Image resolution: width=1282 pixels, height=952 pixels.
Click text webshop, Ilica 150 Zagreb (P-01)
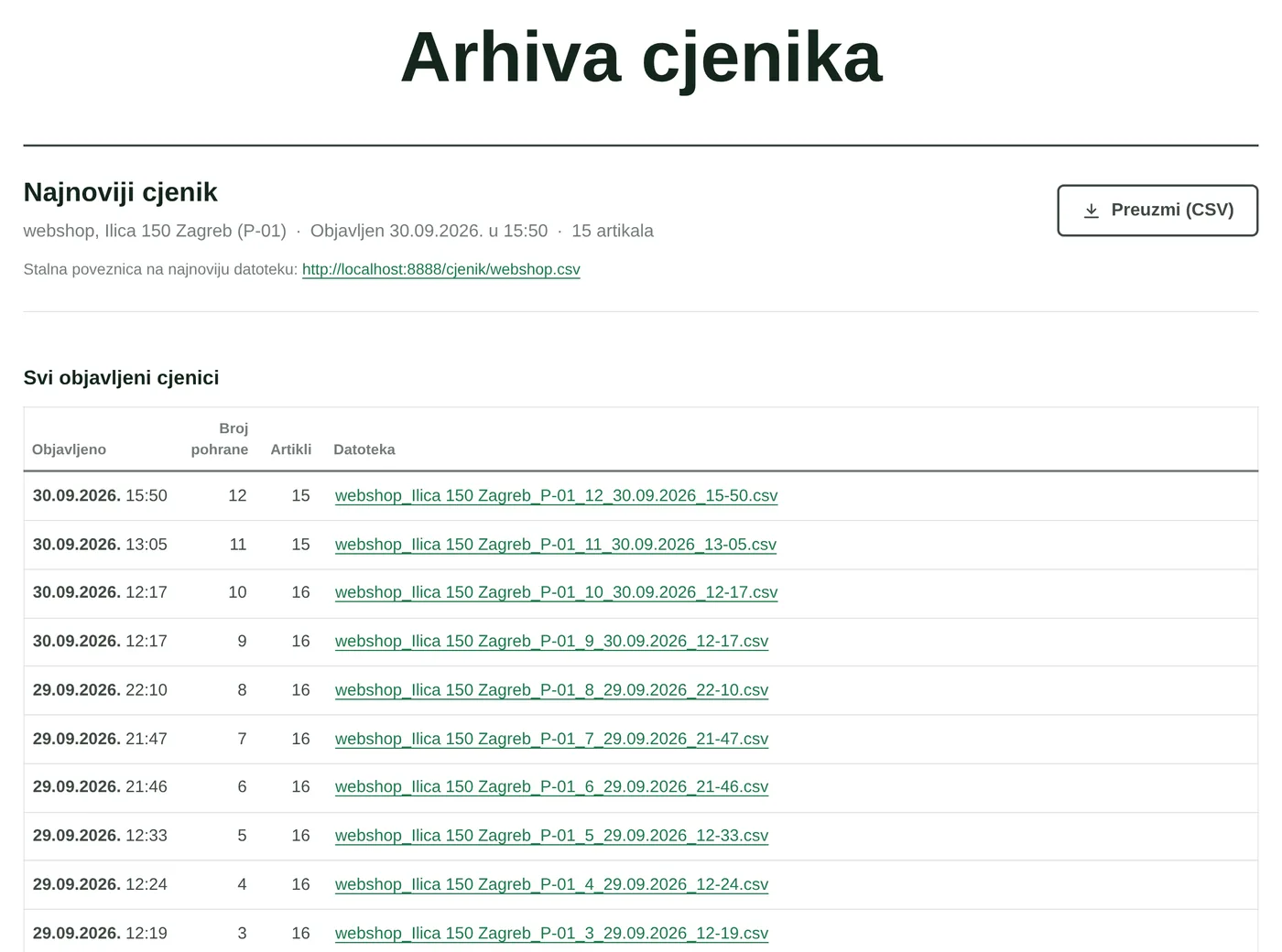tap(155, 231)
